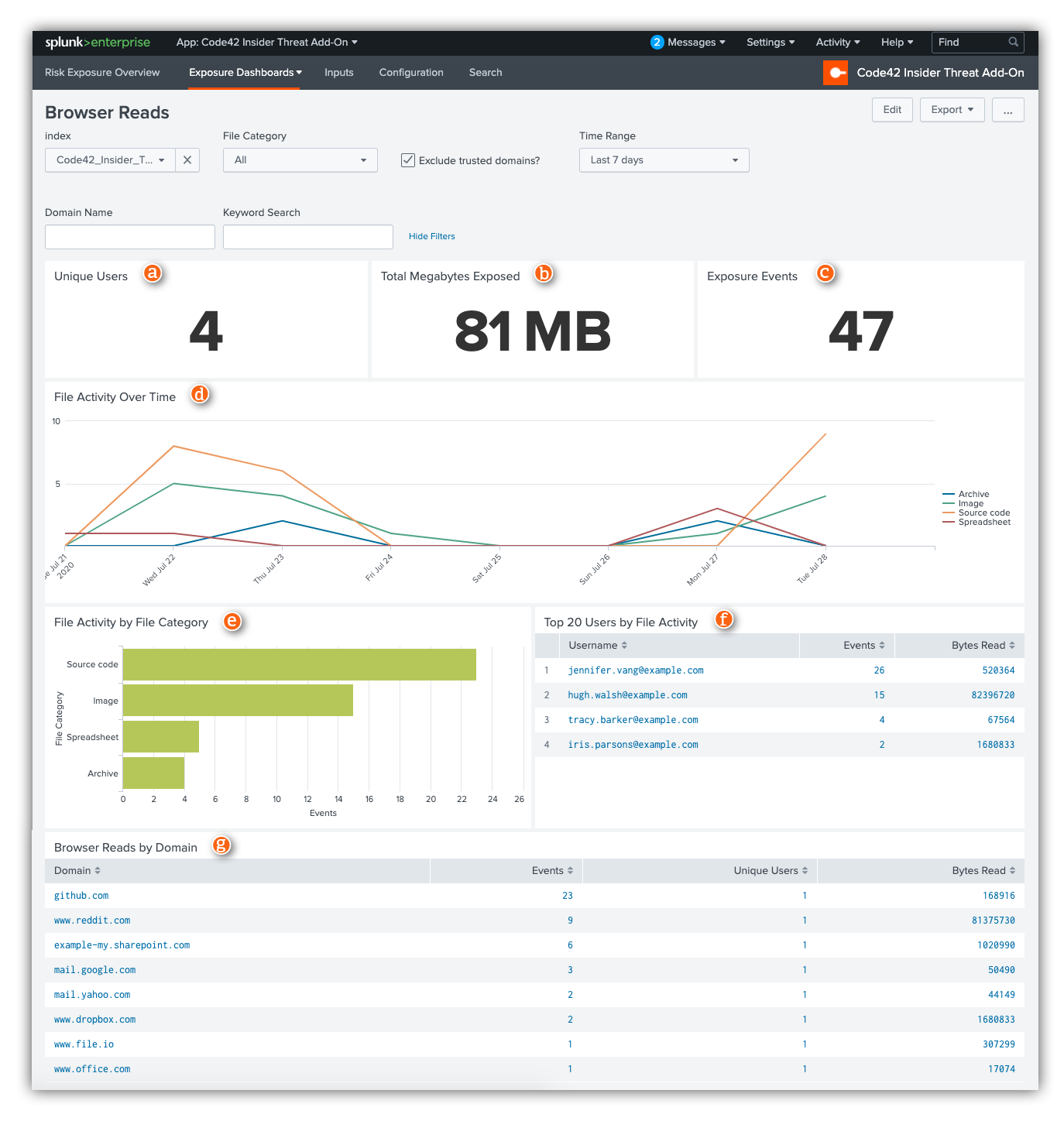Image resolution: width=1064 pixels, height=1121 pixels.
Task: Open the Exposure Dashboards menu
Action: tap(245, 73)
